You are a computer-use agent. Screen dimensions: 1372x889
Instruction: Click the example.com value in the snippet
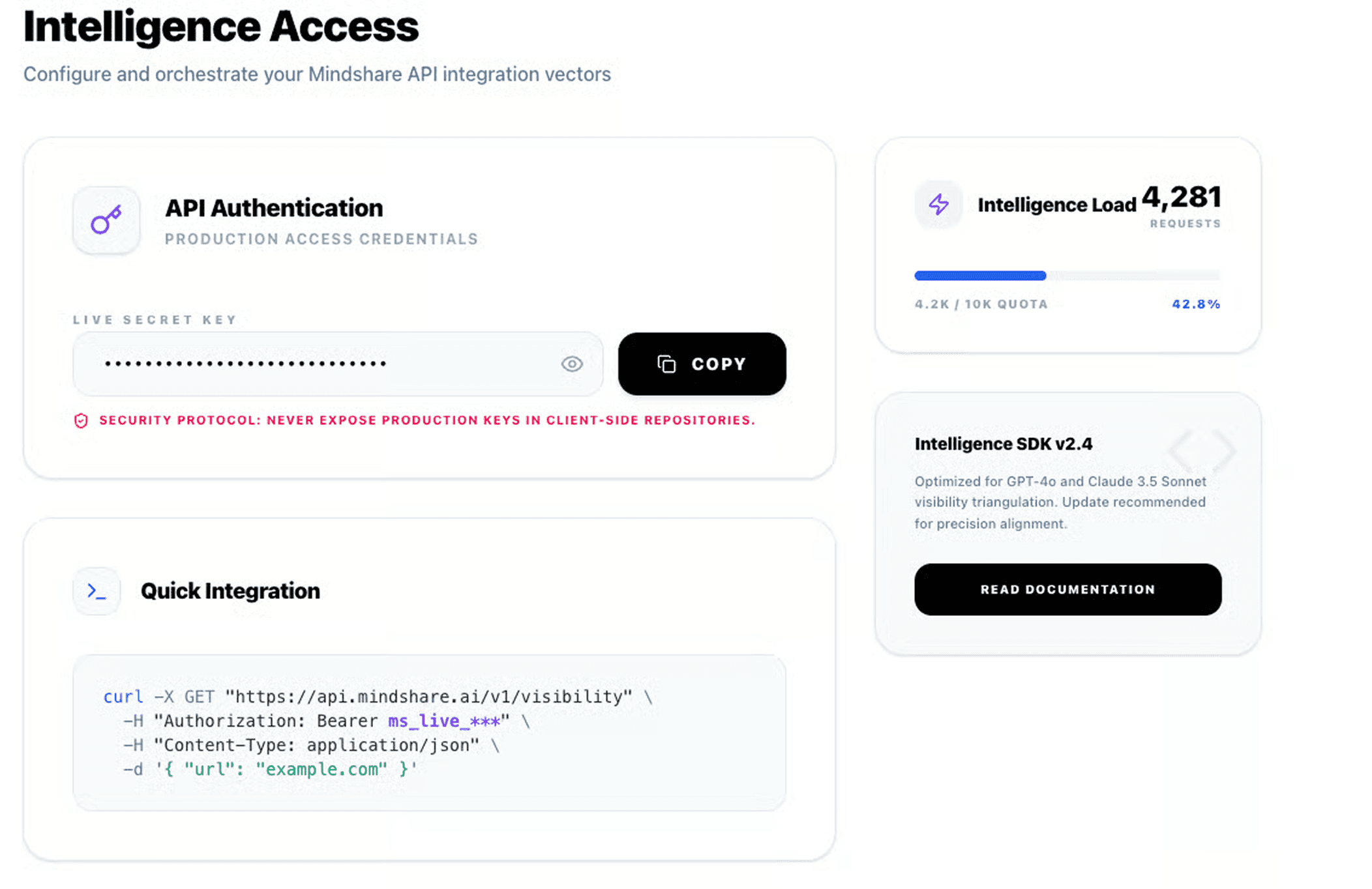coord(321,770)
